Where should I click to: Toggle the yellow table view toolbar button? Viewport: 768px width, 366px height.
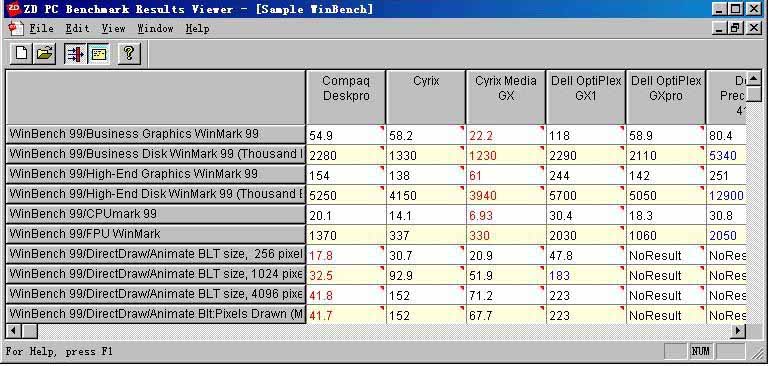(99, 53)
